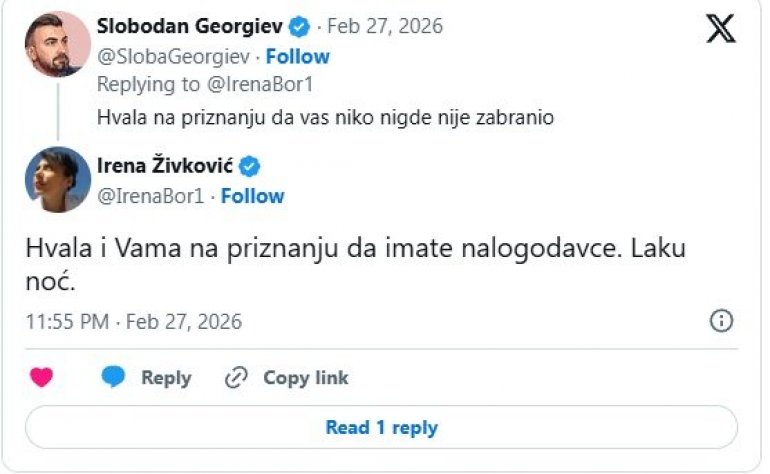Click the @IrenaBor1 handle under Irena's name
Screen dimensions: 770x474
(150, 196)
